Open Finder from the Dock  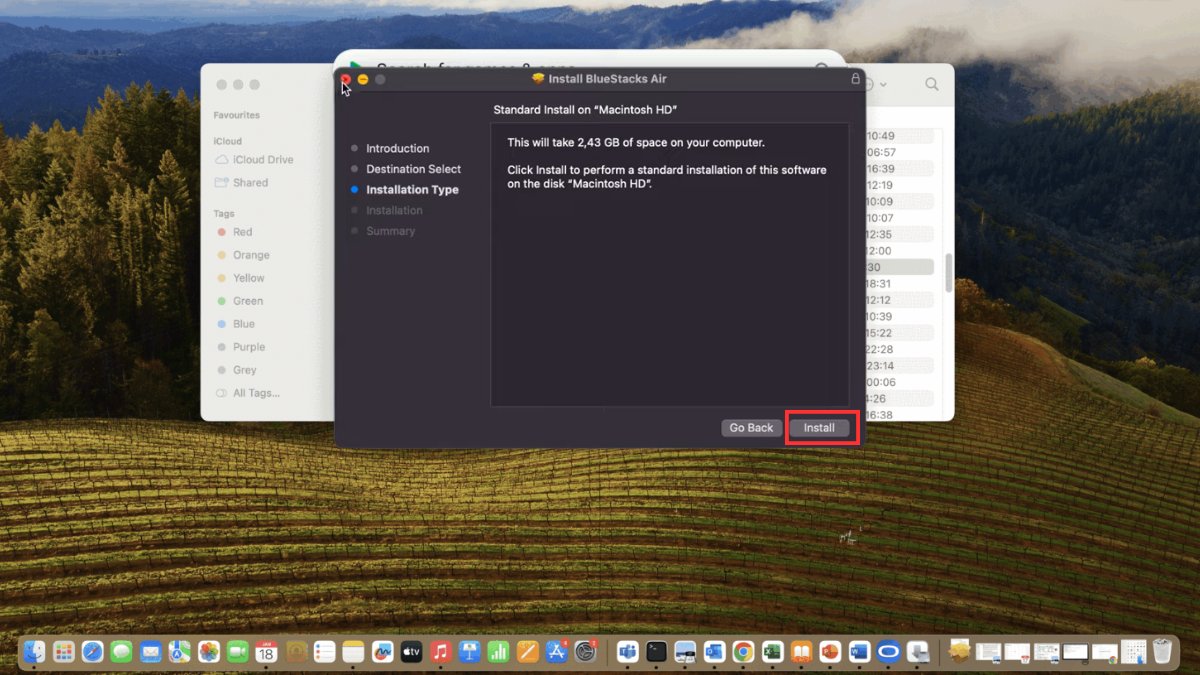pyautogui.click(x=34, y=652)
